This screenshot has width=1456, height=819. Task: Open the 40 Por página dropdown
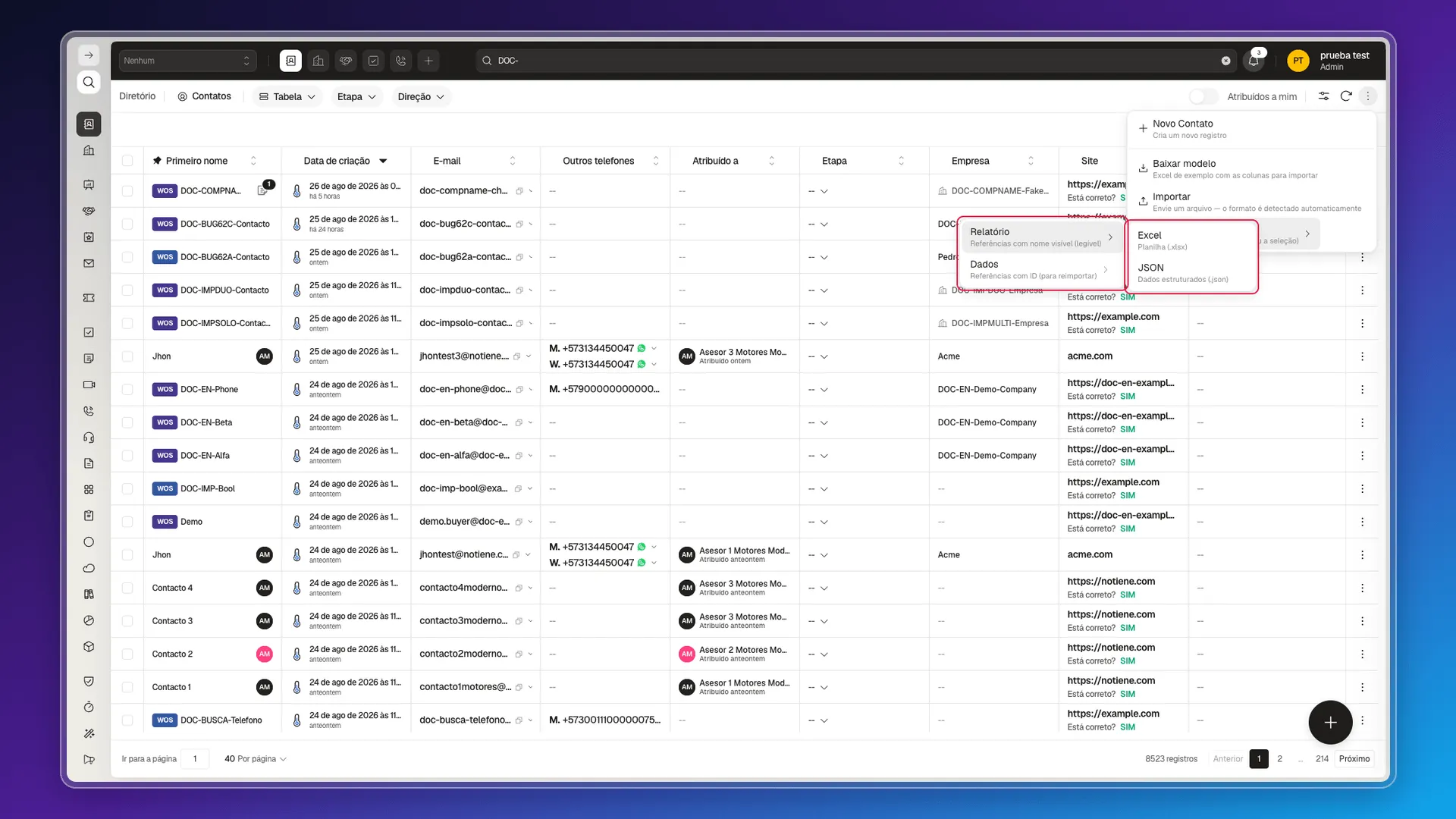pyautogui.click(x=255, y=759)
